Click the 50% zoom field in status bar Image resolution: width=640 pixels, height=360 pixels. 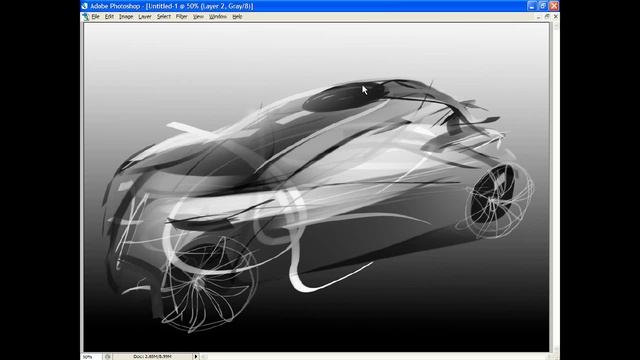91,357
